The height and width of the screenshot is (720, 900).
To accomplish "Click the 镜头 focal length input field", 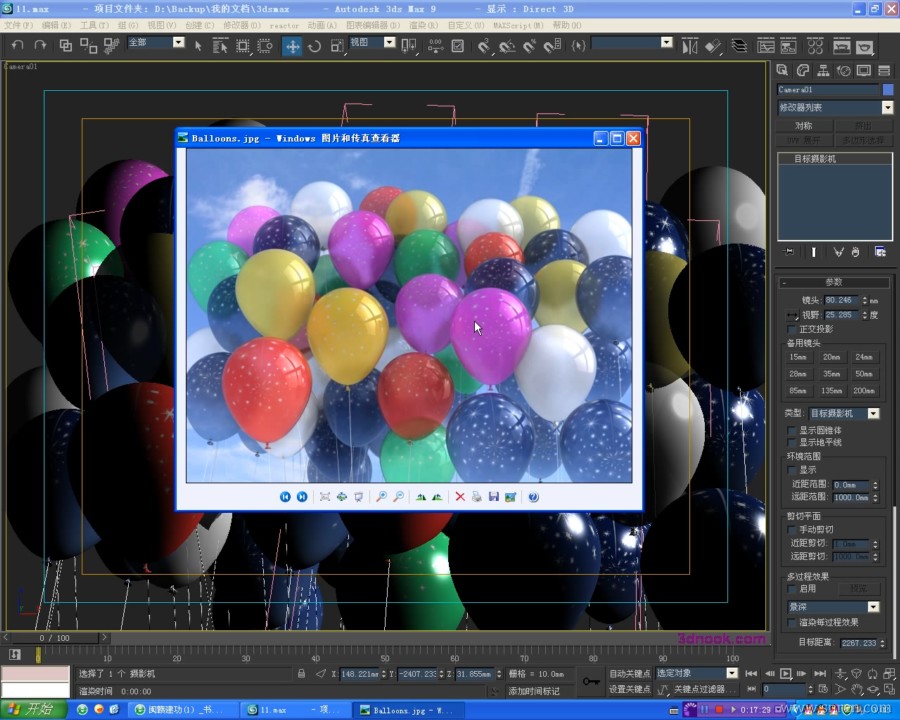I will tap(842, 300).
